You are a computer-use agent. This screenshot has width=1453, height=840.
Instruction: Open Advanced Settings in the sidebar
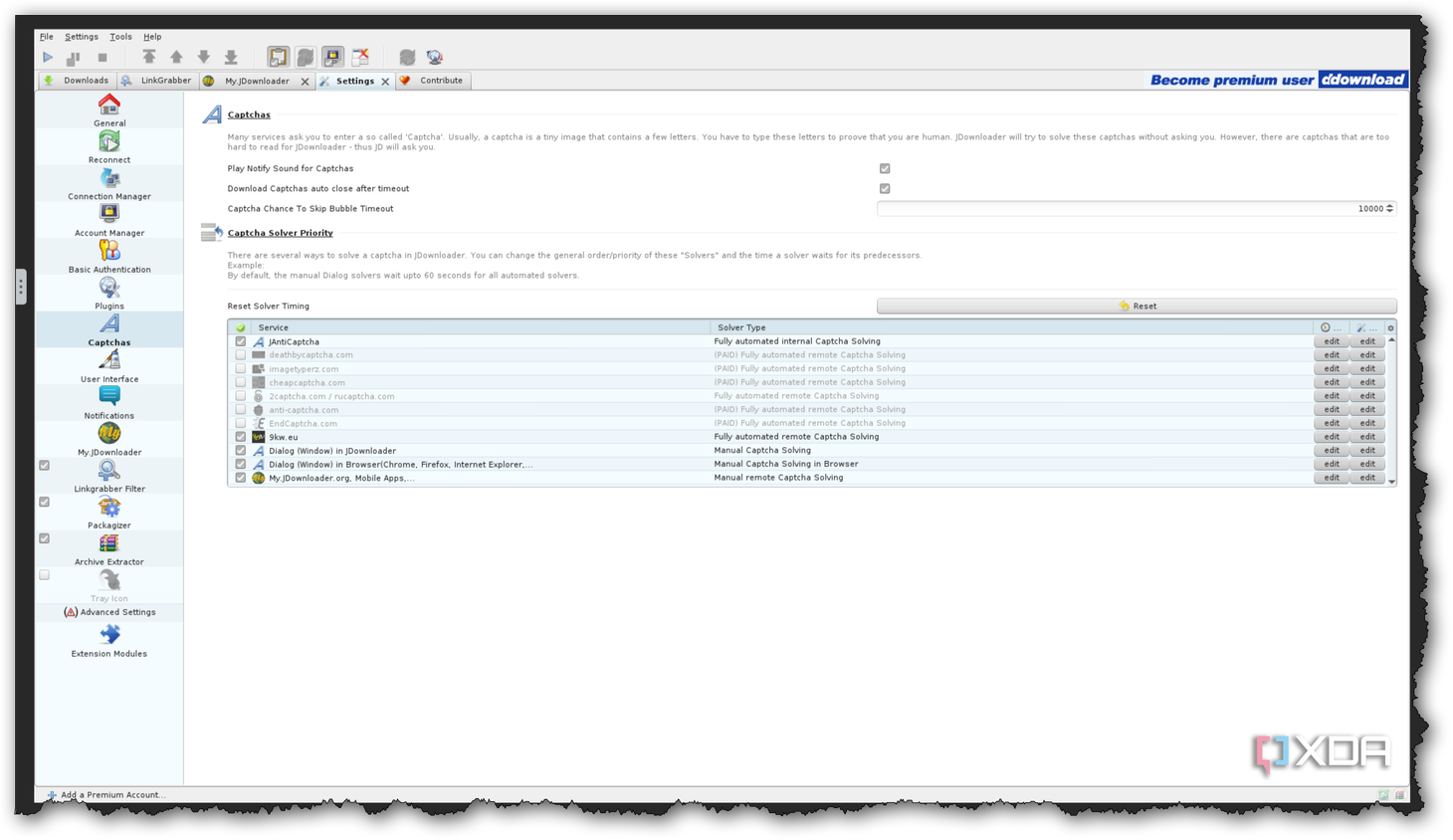click(x=109, y=612)
